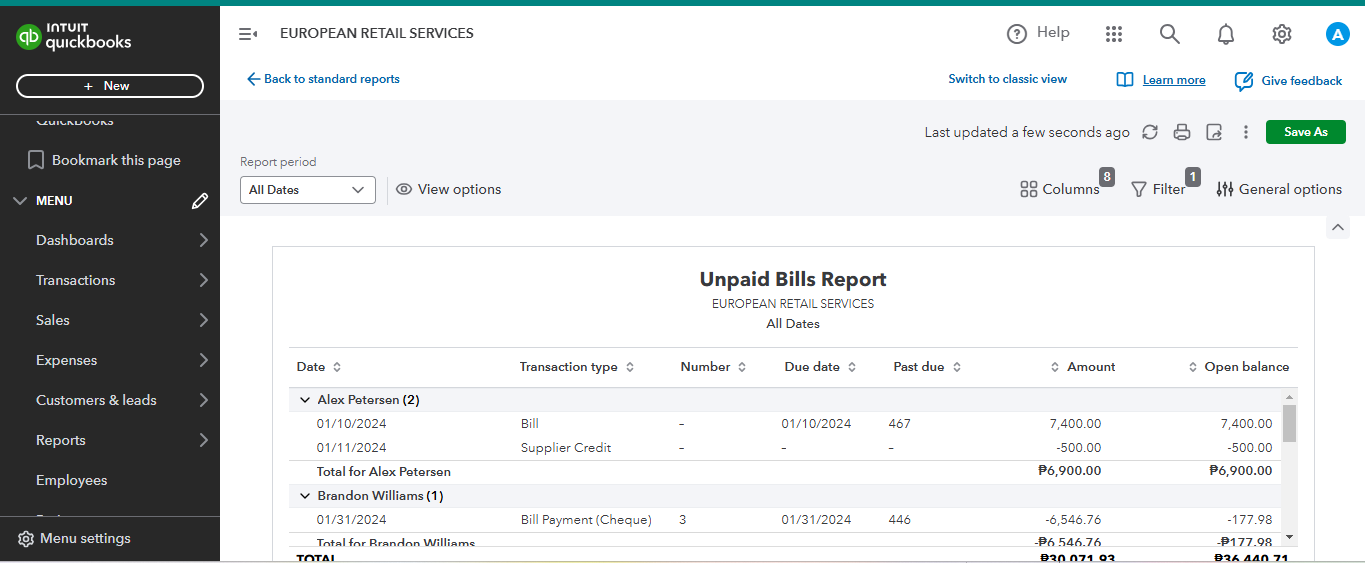Click Give feedback

(1288, 81)
